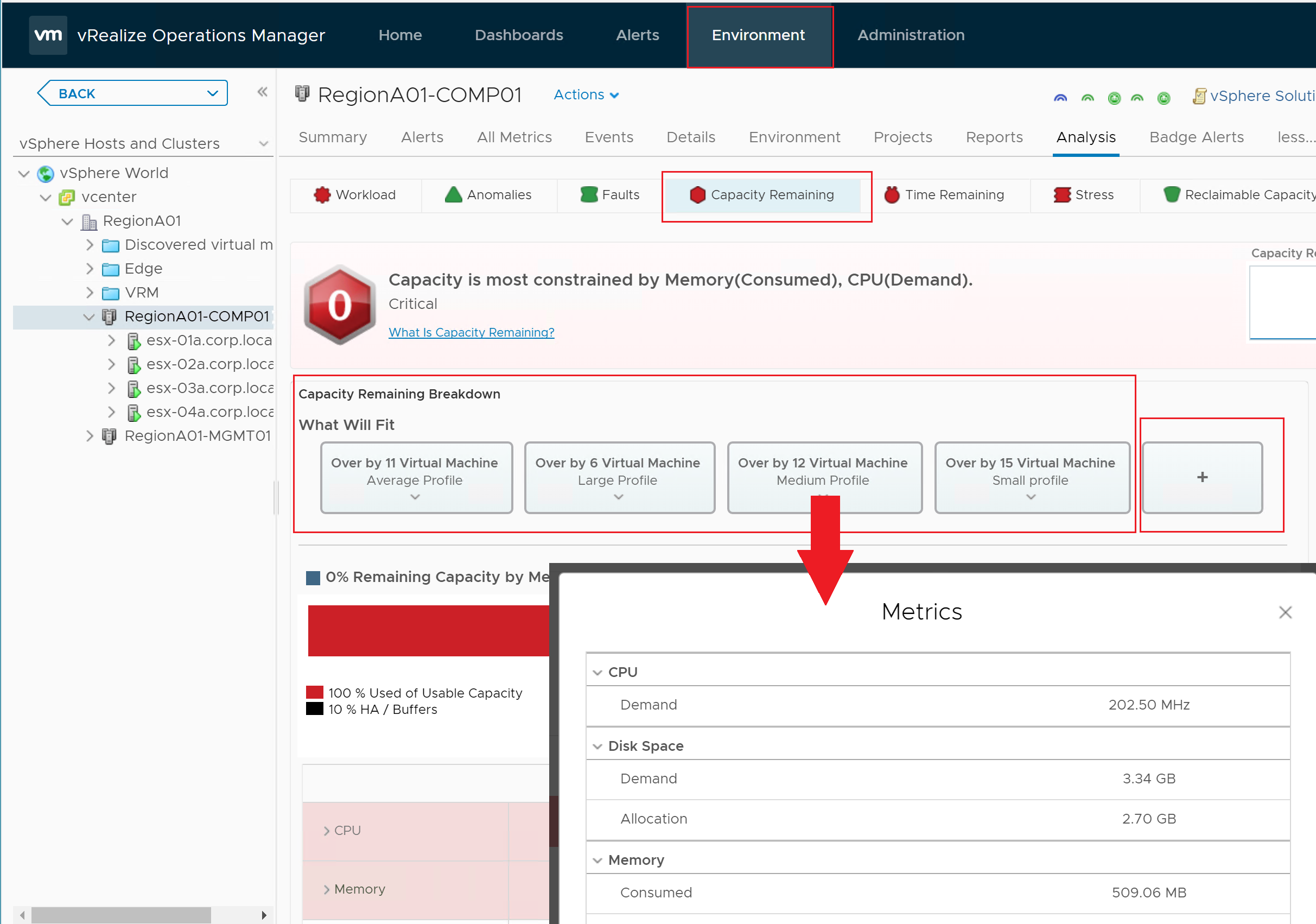This screenshot has height=924, width=1316.
Task: Open the BACK navigation dropdown
Action: (x=213, y=93)
